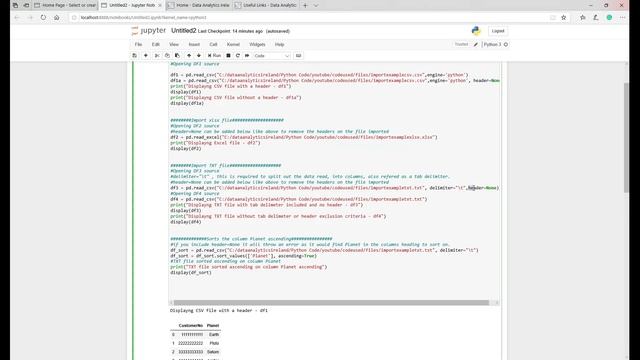The height and width of the screenshot is (360, 640).
Task: Interrupt the kernel with stop icon
Action: click(228, 56)
